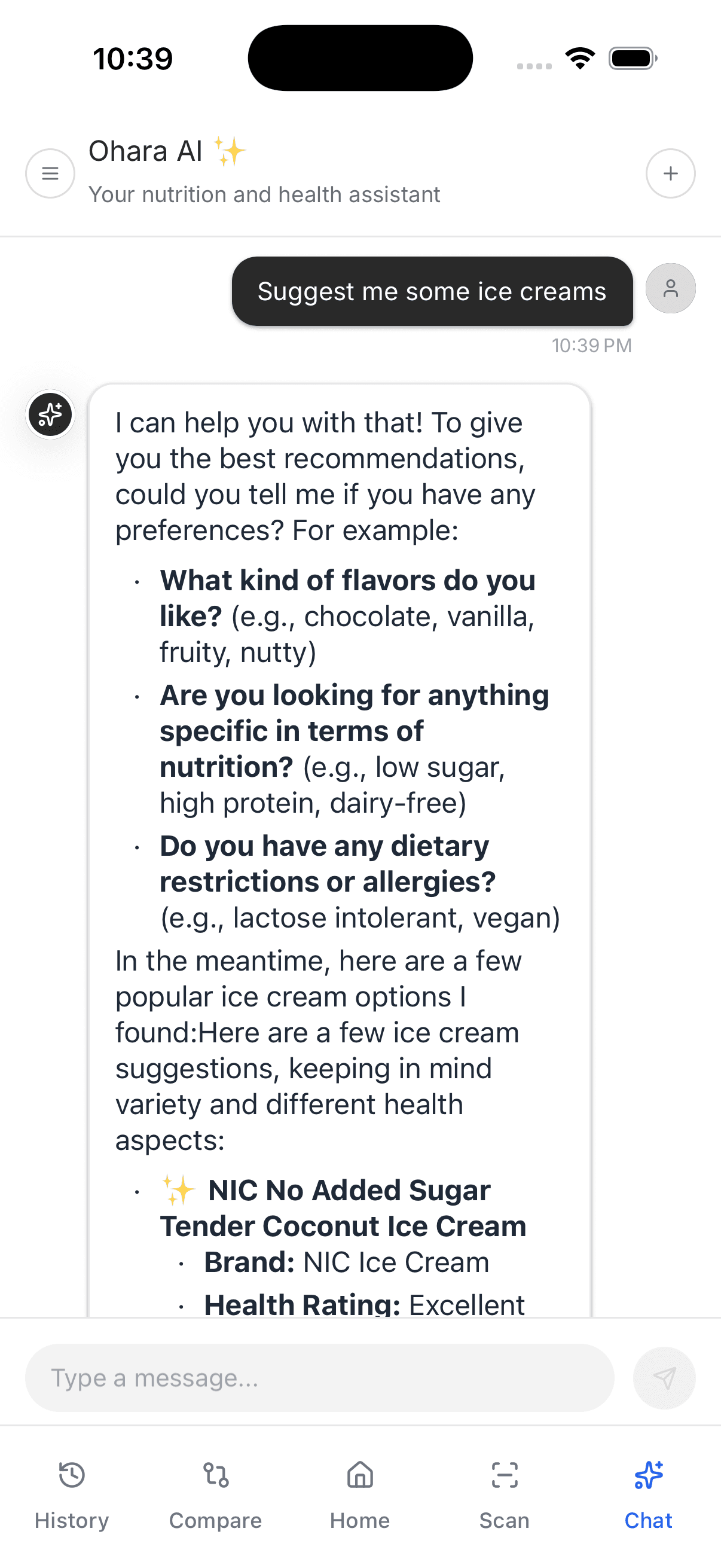Tap the Wi-Fi status icon
Image resolution: width=721 pixels, height=1568 pixels.
[x=580, y=59]
